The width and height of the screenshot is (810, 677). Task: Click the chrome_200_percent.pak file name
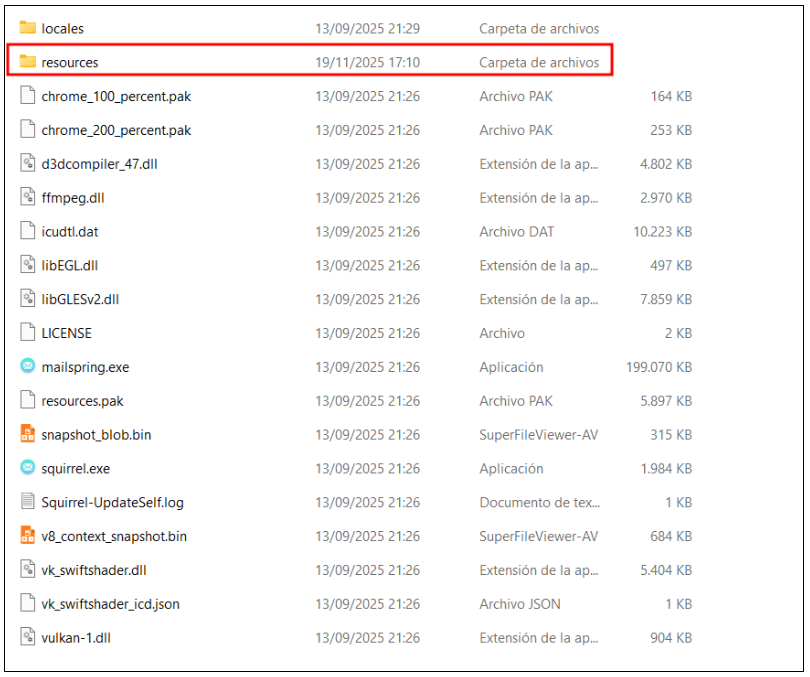coord(116,130)
